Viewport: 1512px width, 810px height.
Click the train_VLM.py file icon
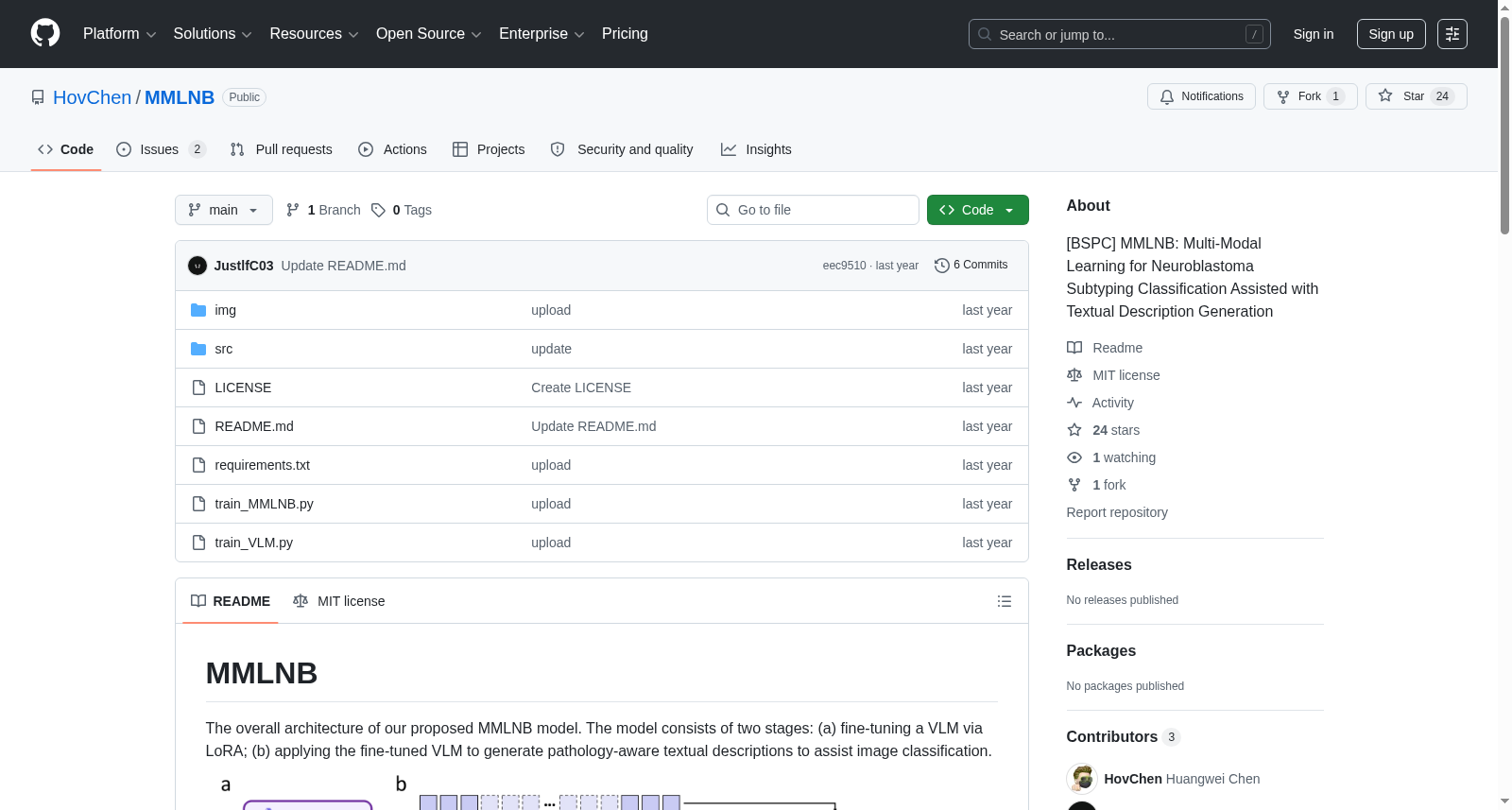198,543
